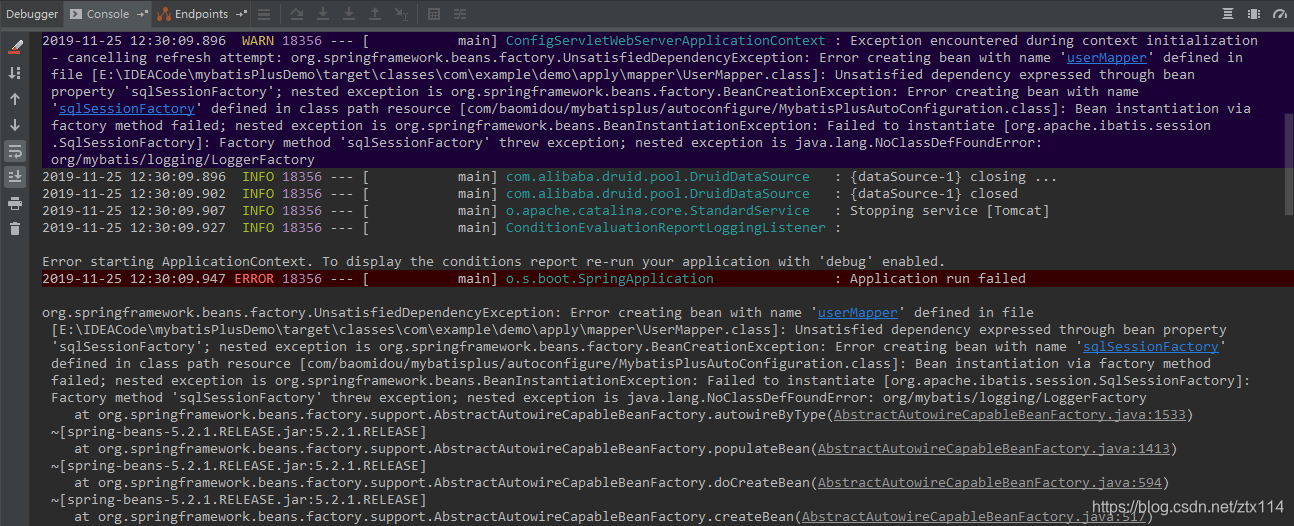1294x526 pixels.
Task: Click the sort-order icon in console gutter
Action: tap(15, 73)
